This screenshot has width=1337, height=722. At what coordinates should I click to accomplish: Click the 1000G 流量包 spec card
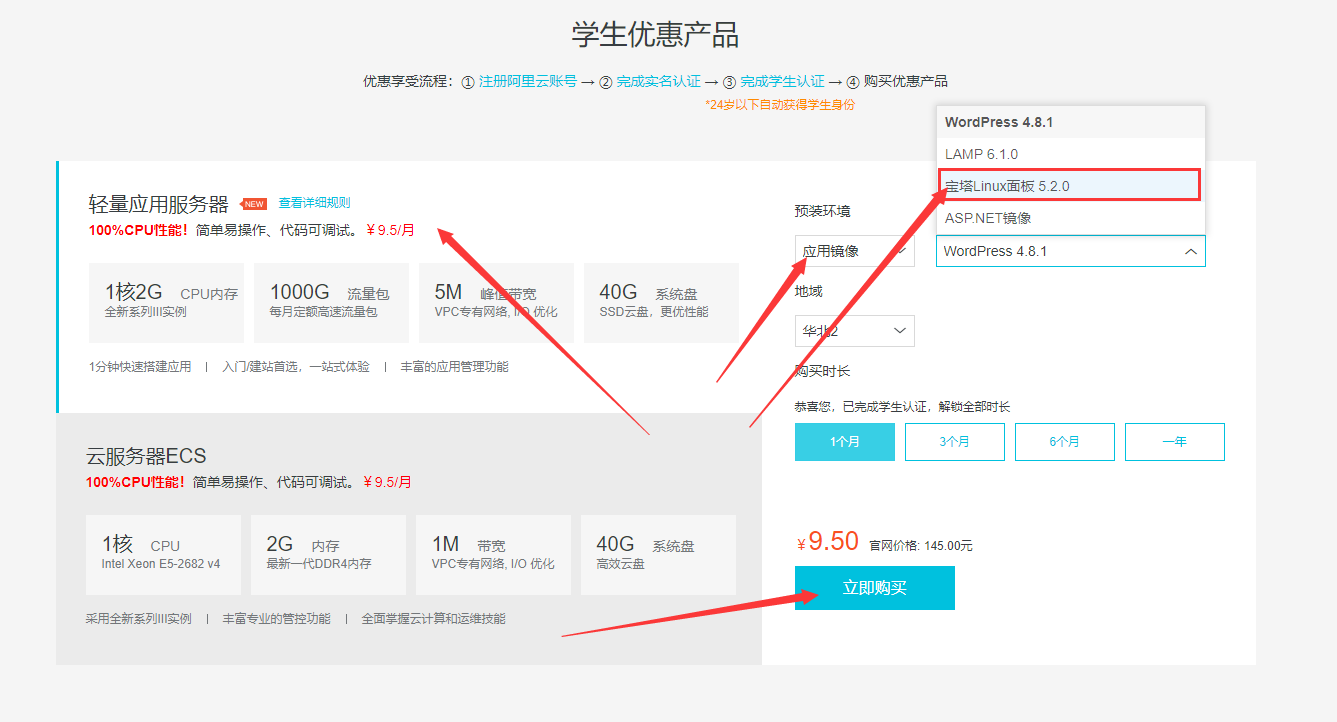click(331, 303)
